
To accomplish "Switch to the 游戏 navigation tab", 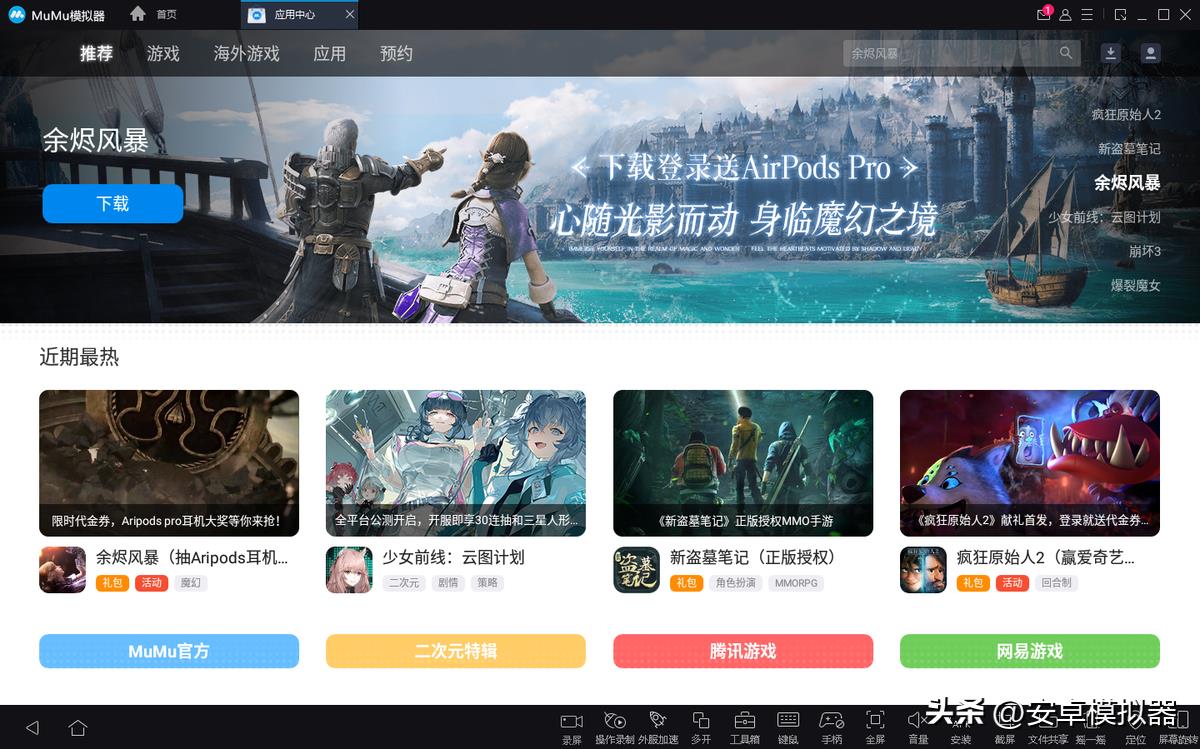I will click(163, 54).
